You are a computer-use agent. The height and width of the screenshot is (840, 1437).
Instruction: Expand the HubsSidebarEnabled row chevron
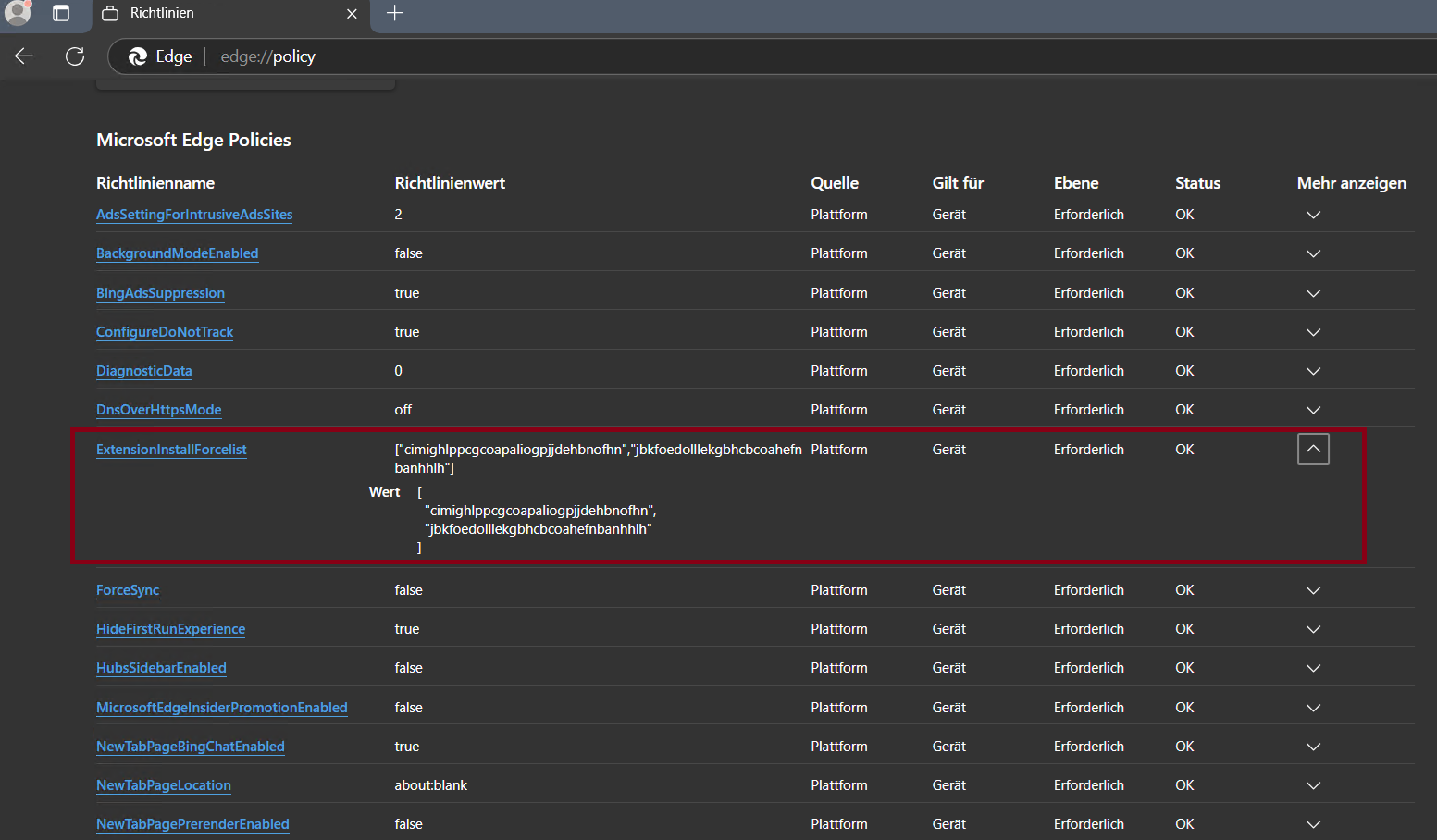[1313, 668]
